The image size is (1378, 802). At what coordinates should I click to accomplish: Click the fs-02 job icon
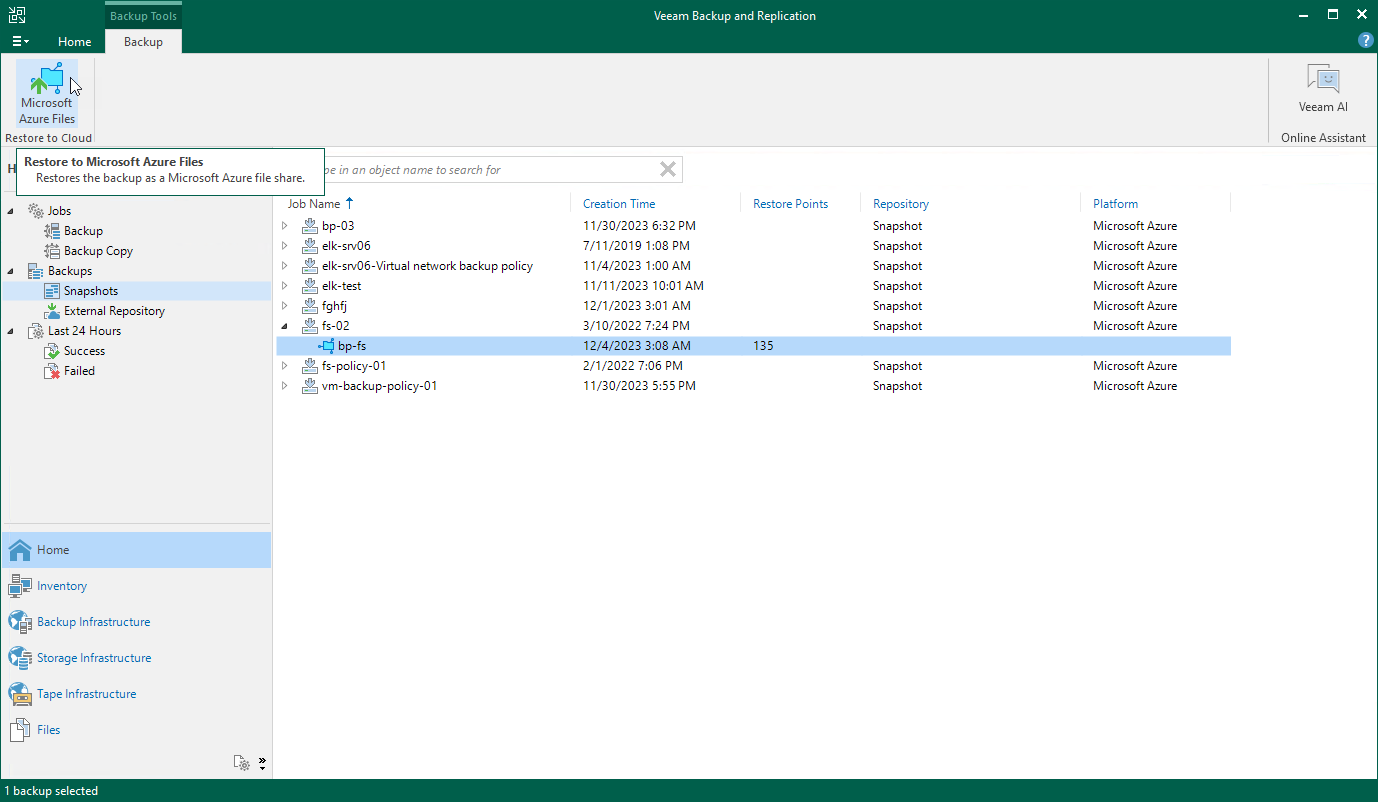point(310,326)
